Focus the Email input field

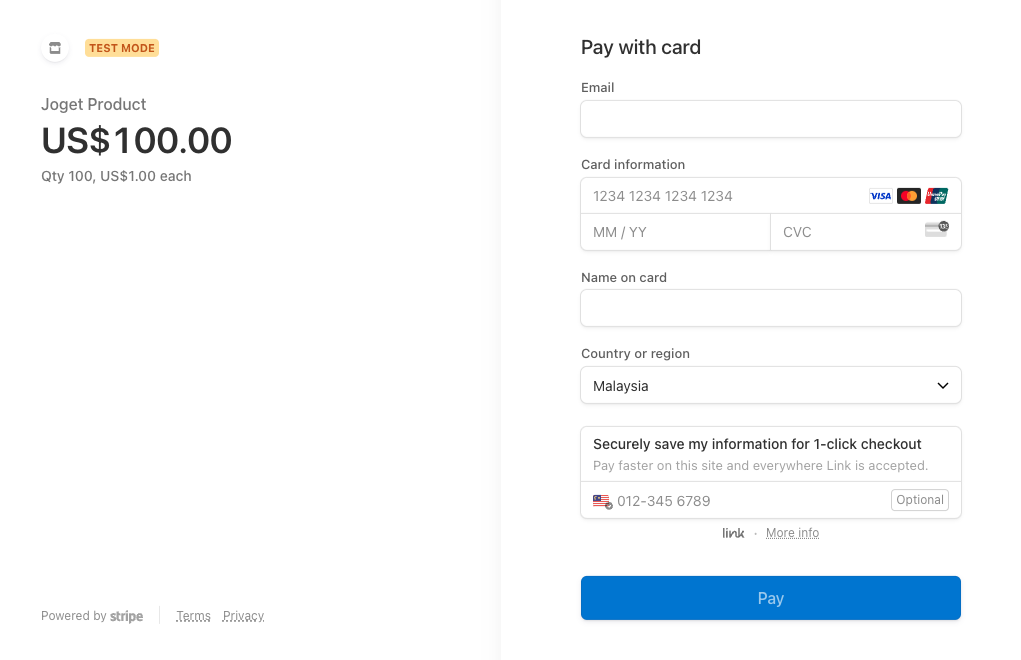click(x=770, y=119)
